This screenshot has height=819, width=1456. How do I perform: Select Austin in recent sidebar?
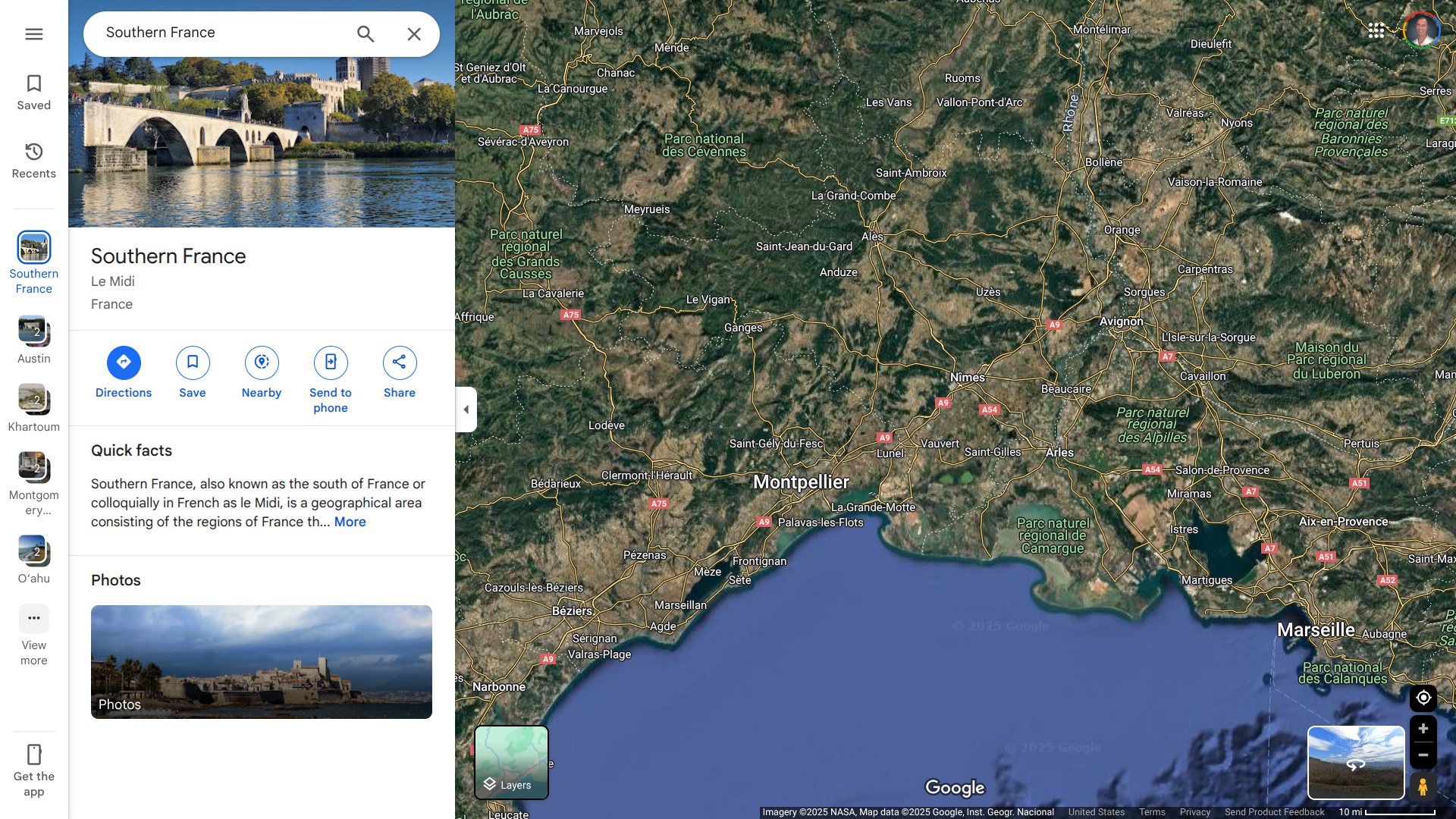coord(34,332)
